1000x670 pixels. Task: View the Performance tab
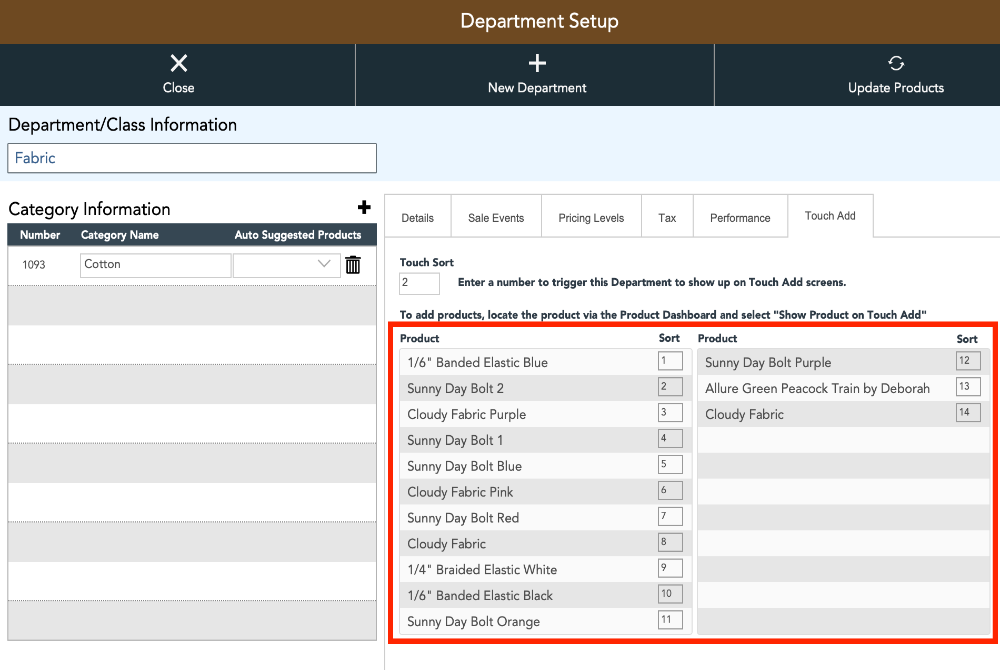[740, 217]
